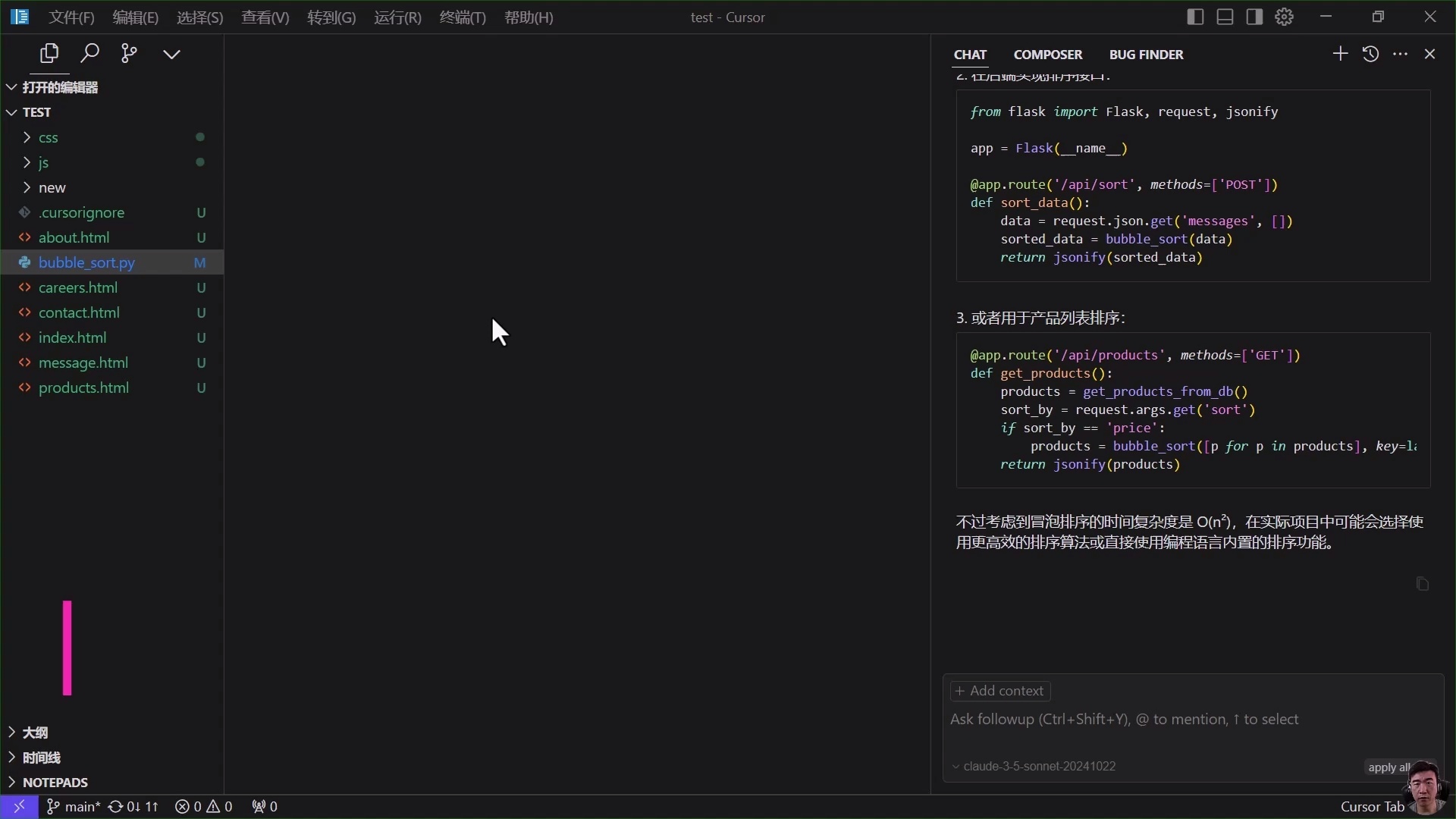Screen dimensions: 1456x819
Task: Select bubble_sort.py in the file tree
Action: (x=86, y=262)
